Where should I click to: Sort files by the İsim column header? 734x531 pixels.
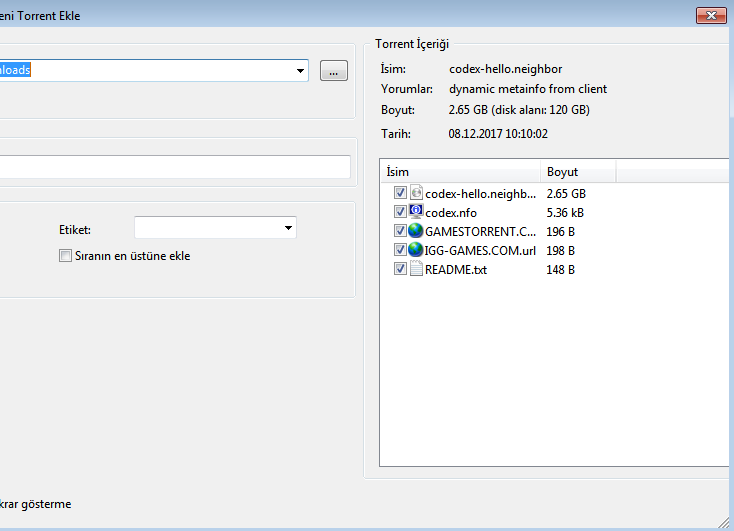[x=460, y=172]
